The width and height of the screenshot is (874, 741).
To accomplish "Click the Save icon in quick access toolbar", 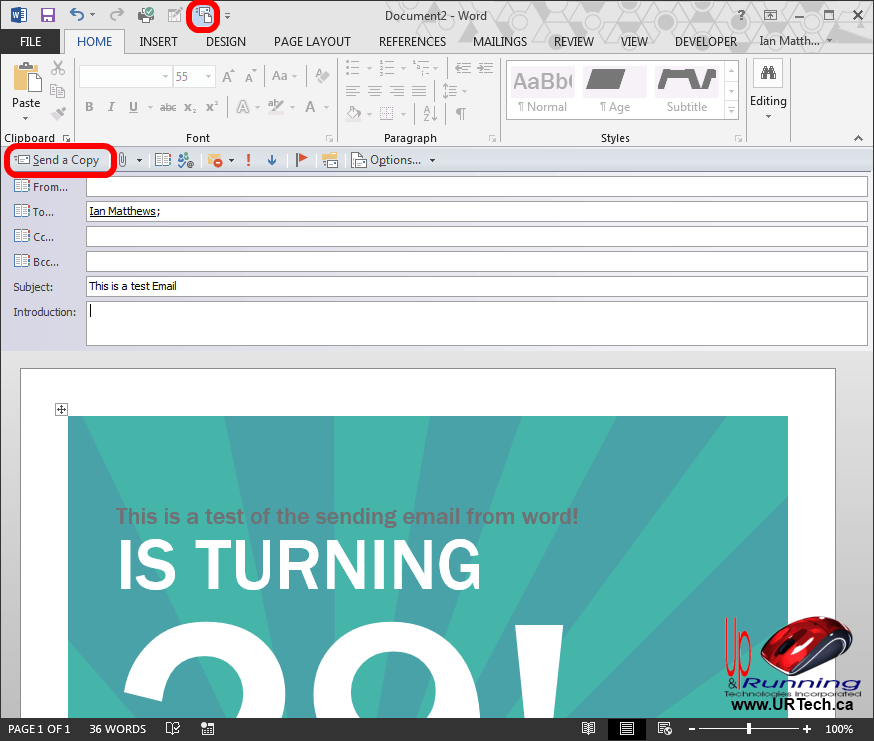I will (47, 15).
